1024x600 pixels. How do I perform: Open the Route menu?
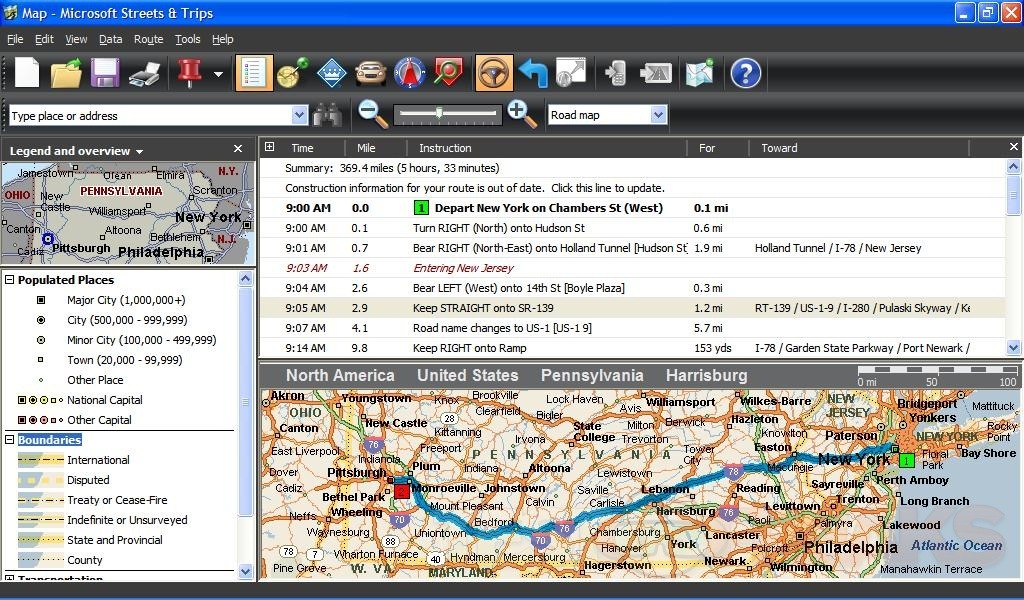[x=148, y=39]
